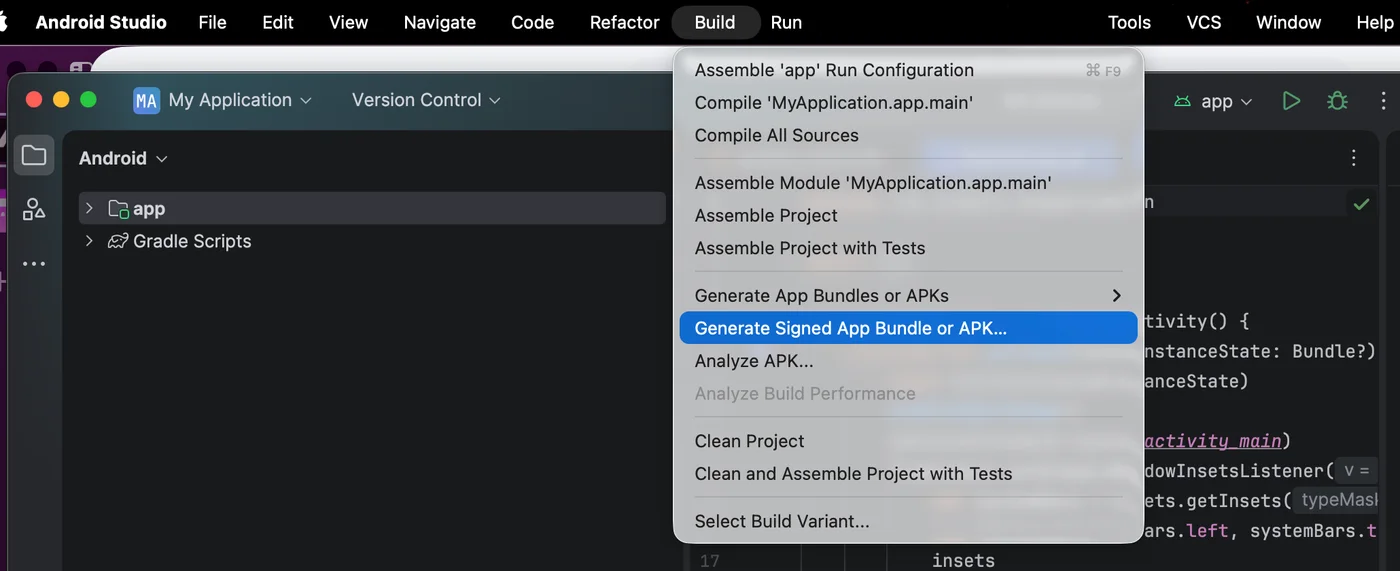
Task: Choose Assemble Project with Tests
Action: (x=908, y=248)
